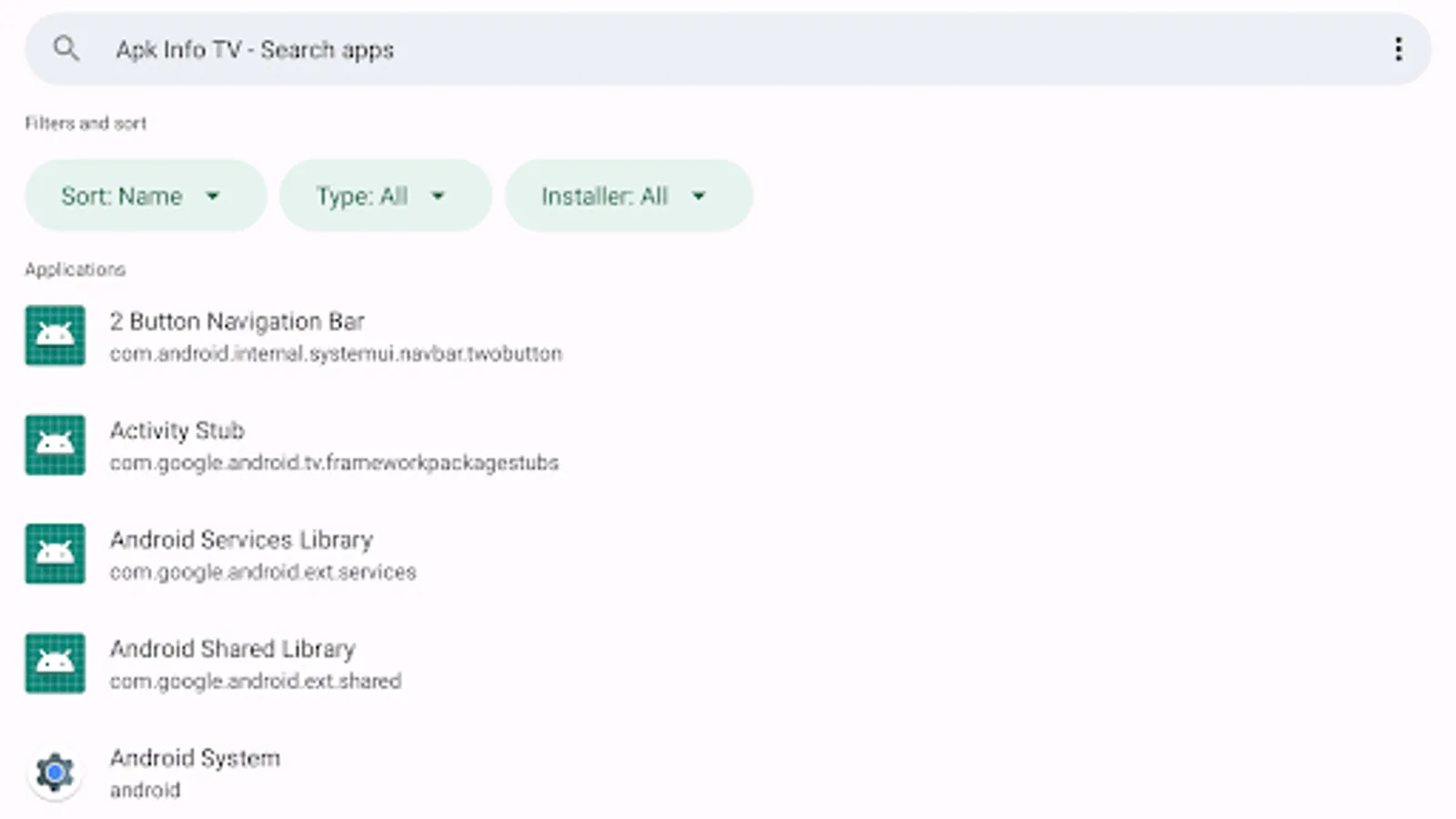This screenshot has width=1456, height=819.
Task: Click the Android Shared Library app icon
Action: (56, 663)
